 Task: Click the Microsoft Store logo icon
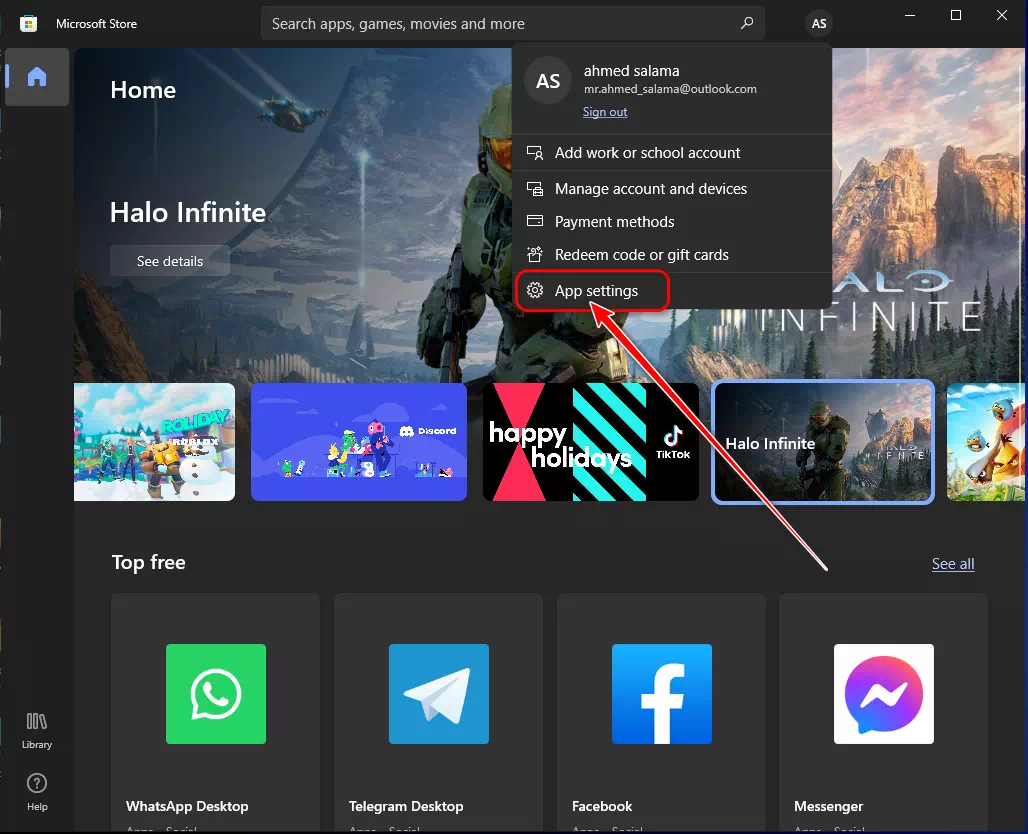pyautogui.click(x=28, y=24)
